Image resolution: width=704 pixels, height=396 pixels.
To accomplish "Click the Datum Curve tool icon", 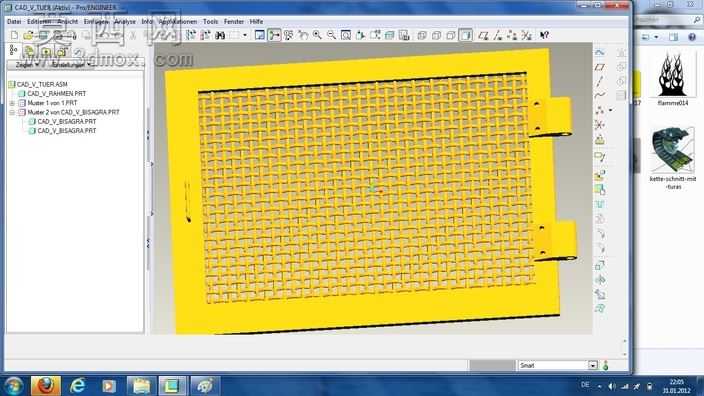I will (600, 96).
